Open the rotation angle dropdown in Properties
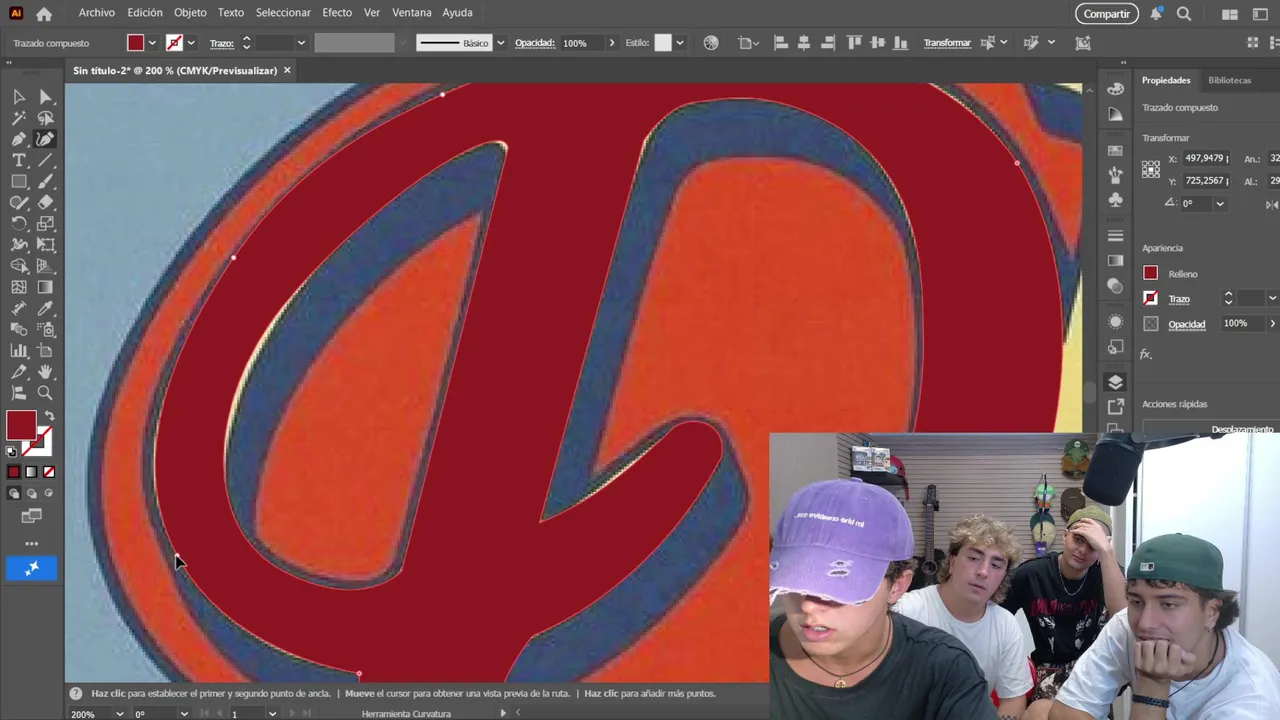1280x720 pixels. click(x=1219, y=203)
